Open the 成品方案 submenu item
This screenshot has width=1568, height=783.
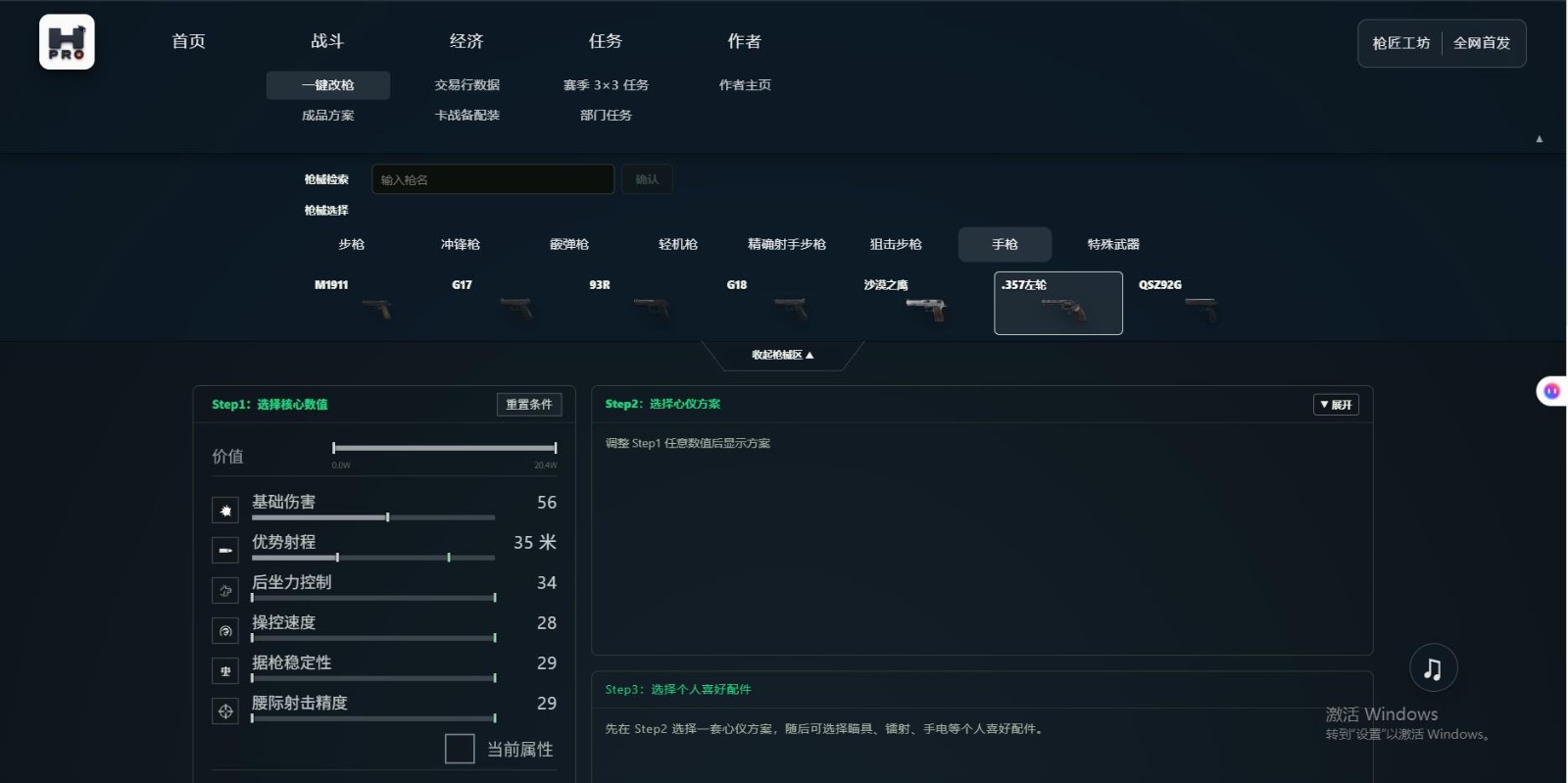(x=328, y=116)
